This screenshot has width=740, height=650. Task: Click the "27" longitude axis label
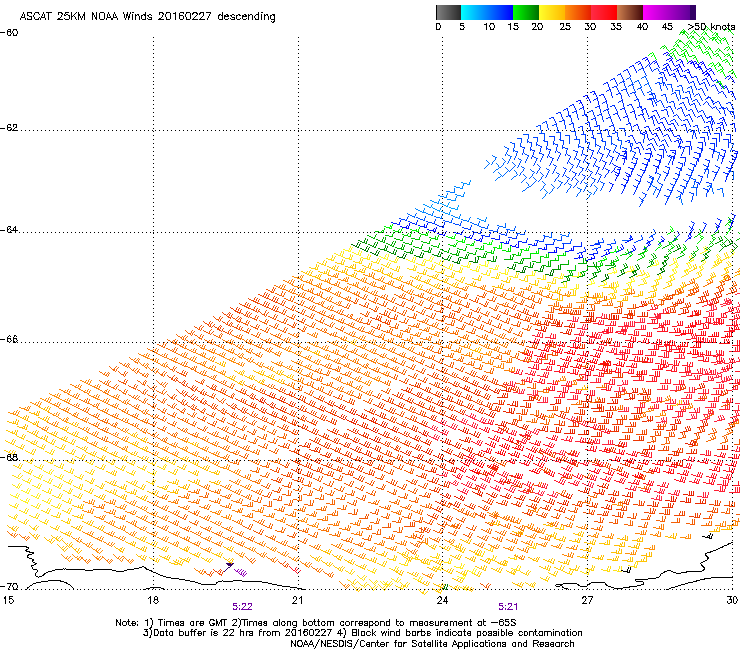587,600
